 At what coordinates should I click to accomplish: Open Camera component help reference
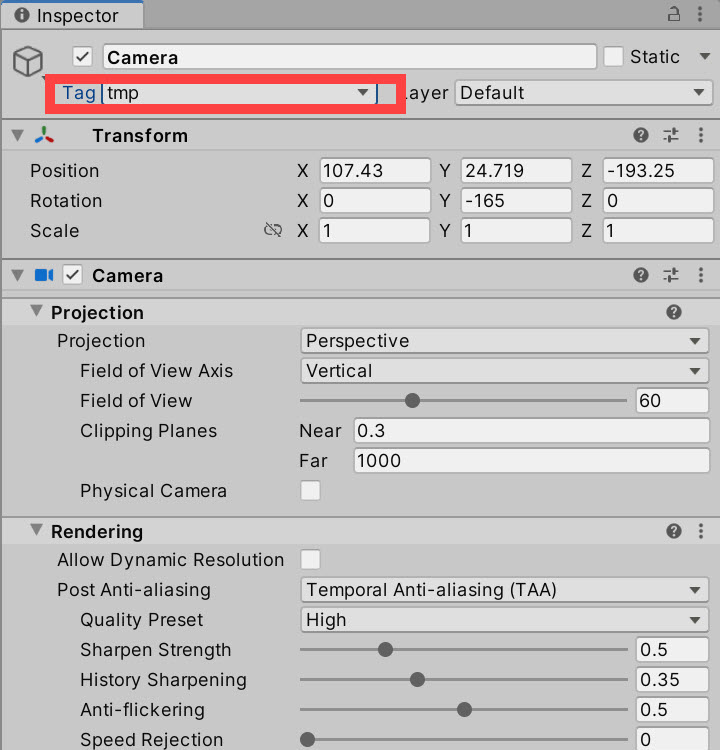click(x=641, y=275)
